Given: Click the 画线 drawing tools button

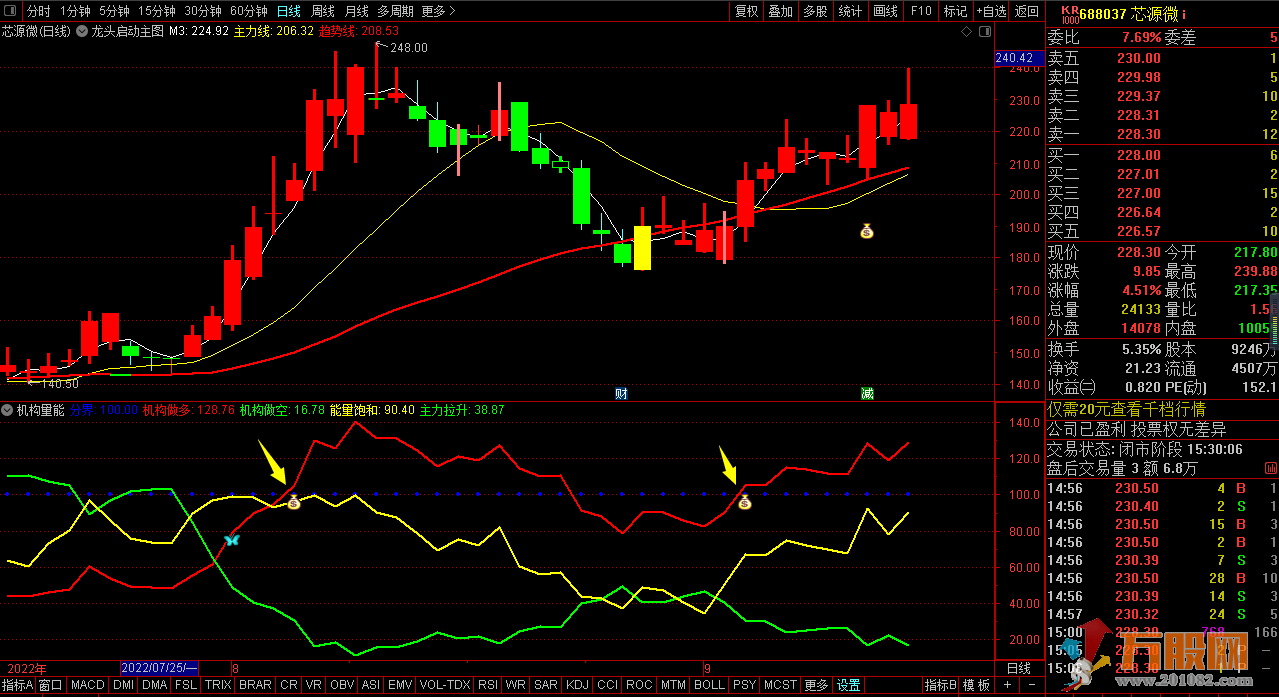Looking at the screenshot, I should pos(886,11).
